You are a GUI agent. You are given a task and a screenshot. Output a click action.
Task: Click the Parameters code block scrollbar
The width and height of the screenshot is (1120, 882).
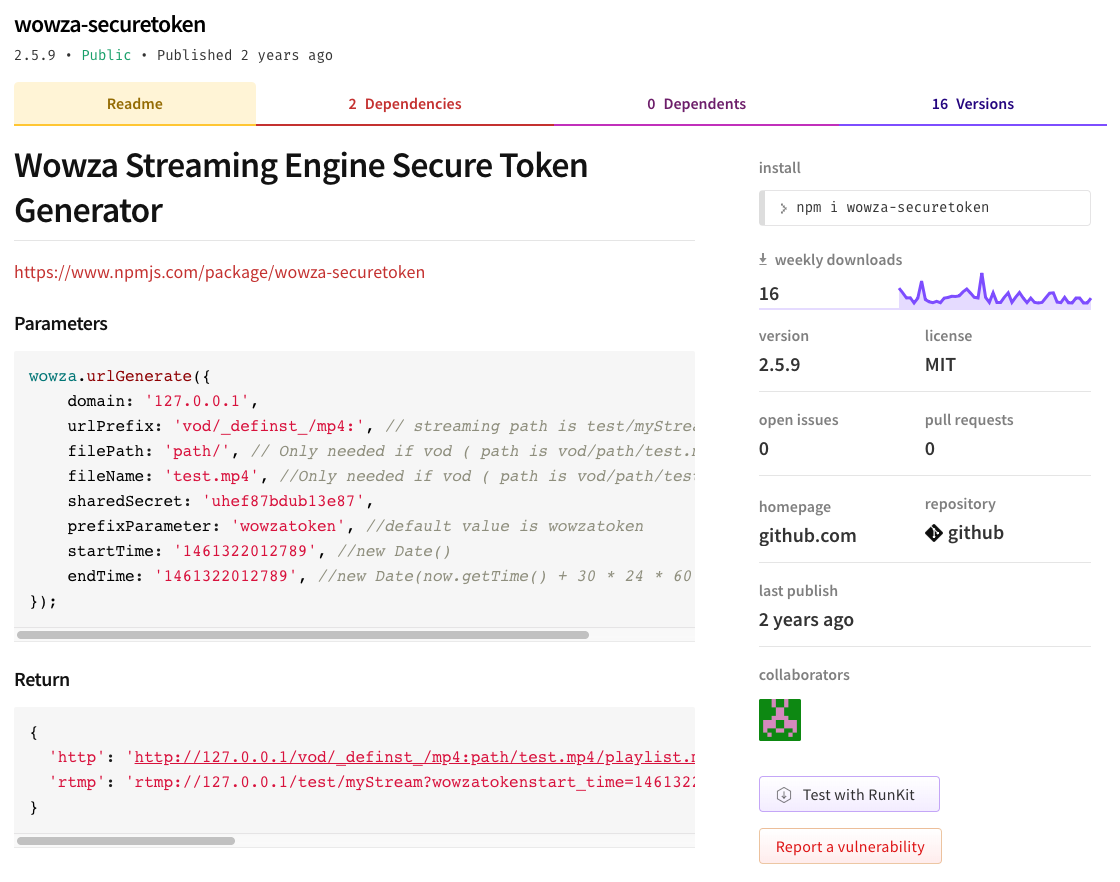coord(300,634)
